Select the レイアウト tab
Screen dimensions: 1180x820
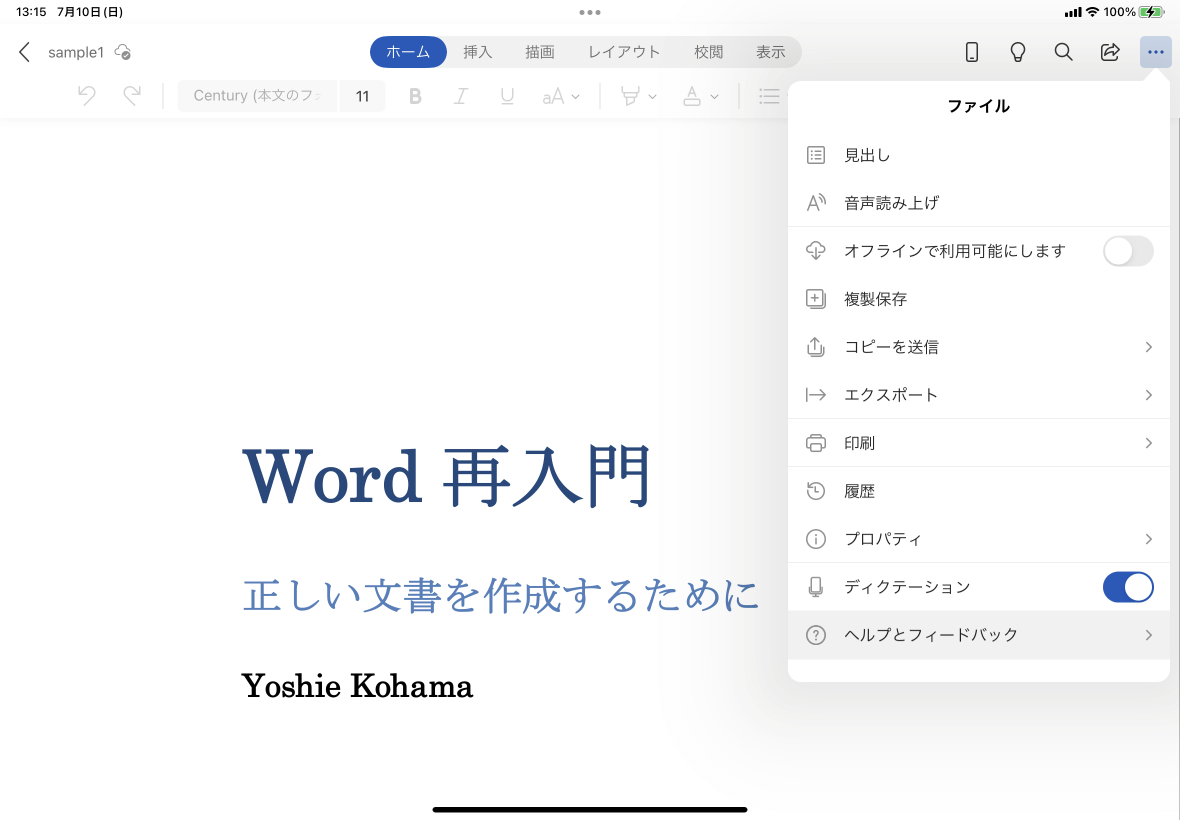click(624, 52)
